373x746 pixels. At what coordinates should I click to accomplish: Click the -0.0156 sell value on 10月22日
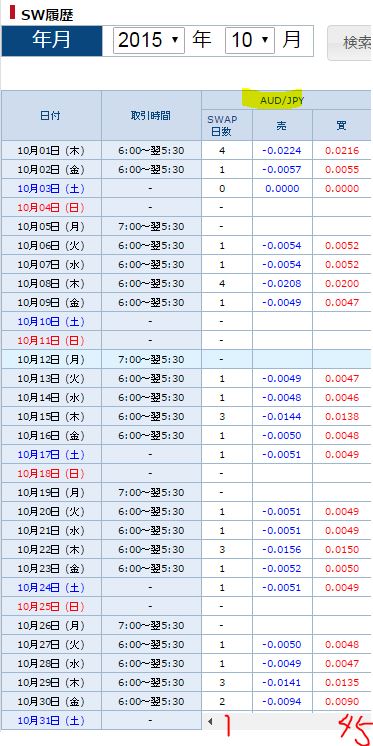coord(282,550)
